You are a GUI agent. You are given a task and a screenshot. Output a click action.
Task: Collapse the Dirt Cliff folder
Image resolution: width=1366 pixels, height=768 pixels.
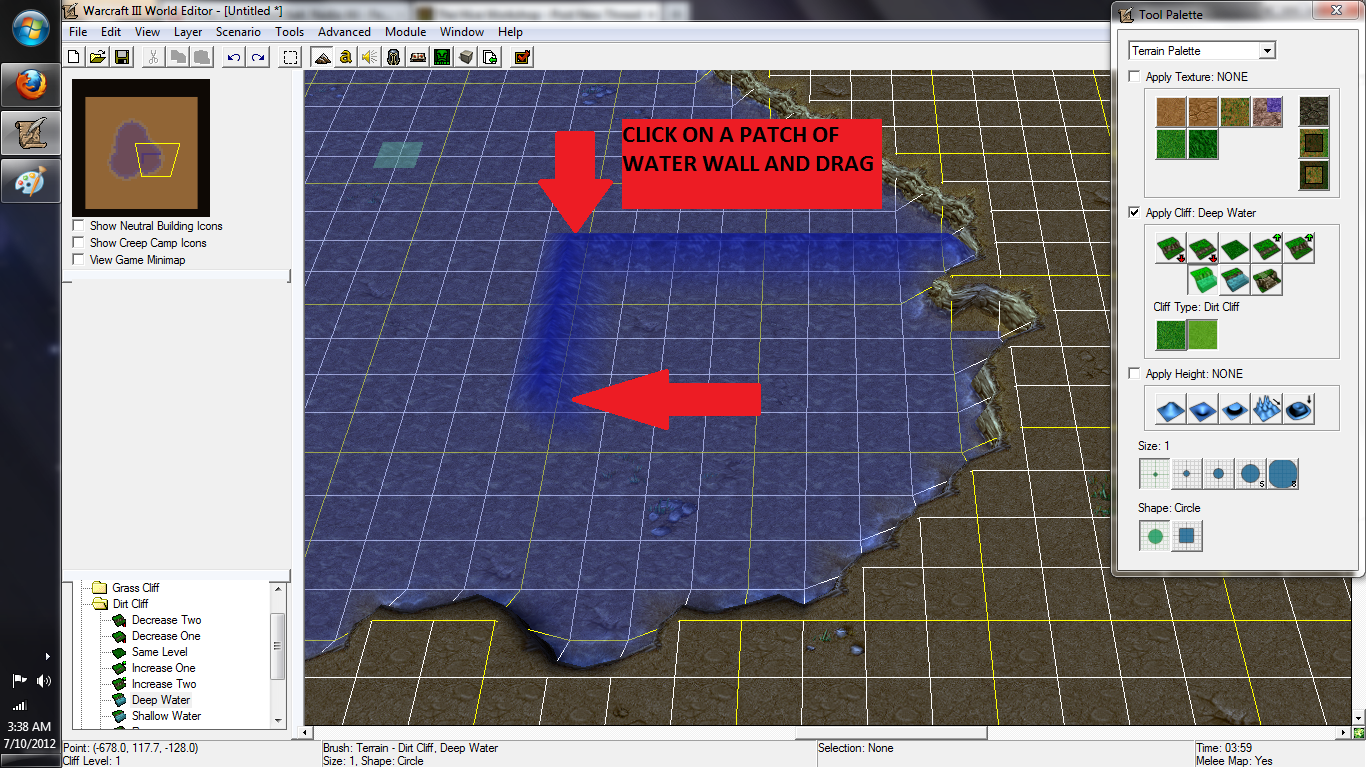point(99,604)
